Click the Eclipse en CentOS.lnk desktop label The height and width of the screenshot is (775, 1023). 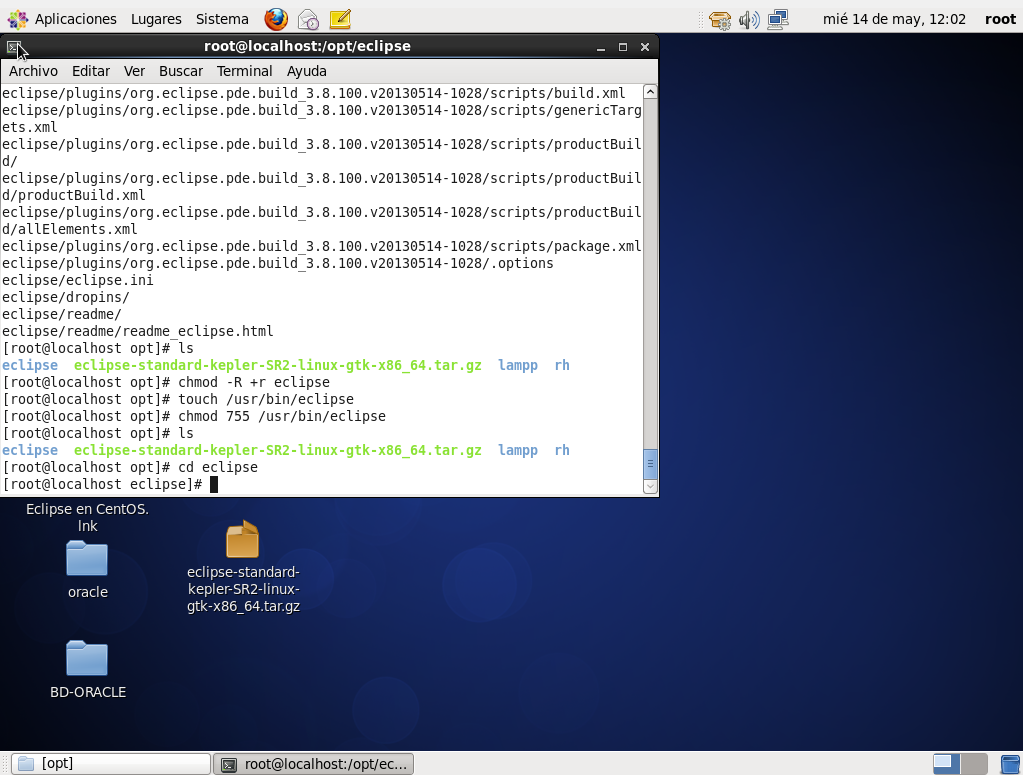point(87,517)
